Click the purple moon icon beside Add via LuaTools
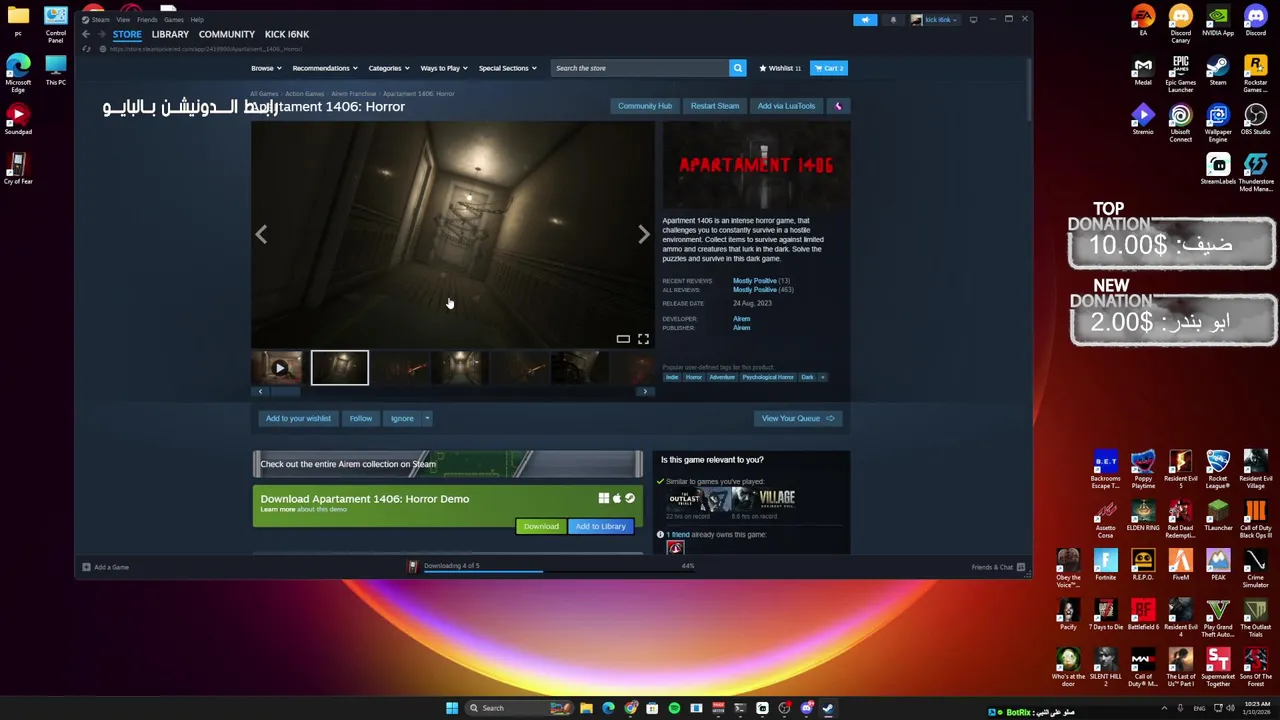Screen dimensions: 1280x720 coord(838,106)
